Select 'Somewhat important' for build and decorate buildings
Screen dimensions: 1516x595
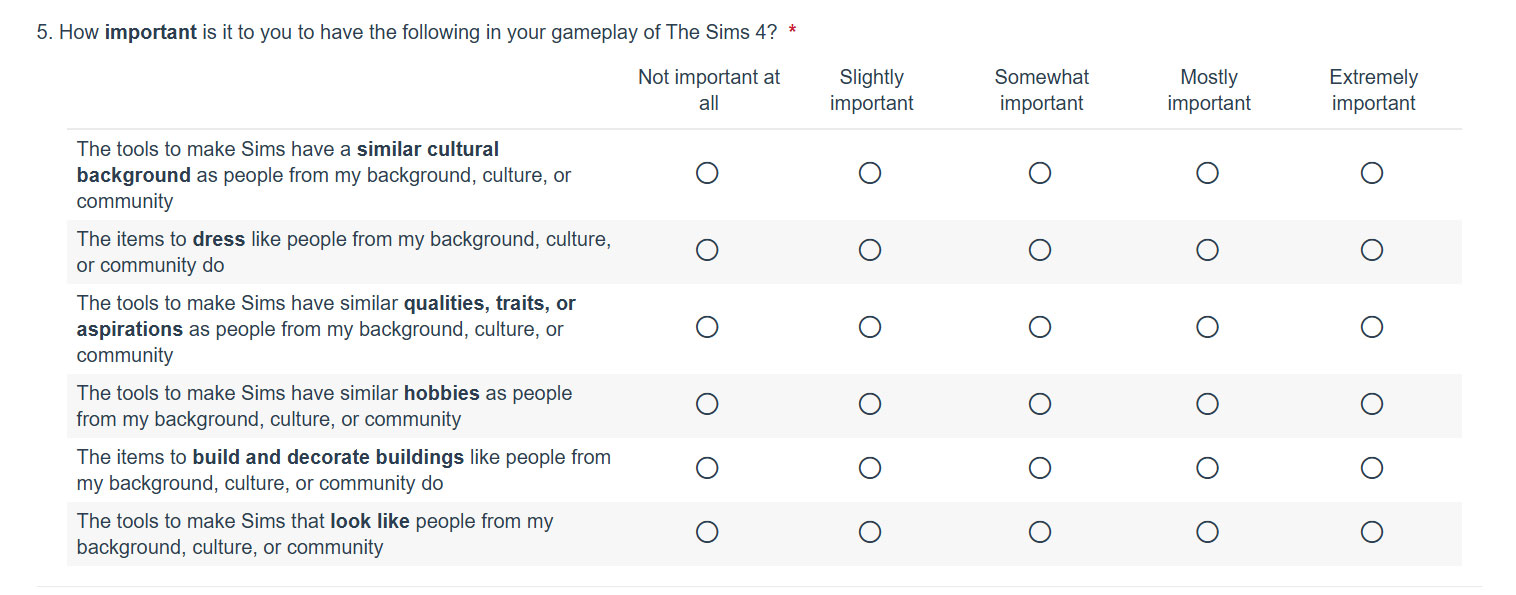(x=1040, y=468)
